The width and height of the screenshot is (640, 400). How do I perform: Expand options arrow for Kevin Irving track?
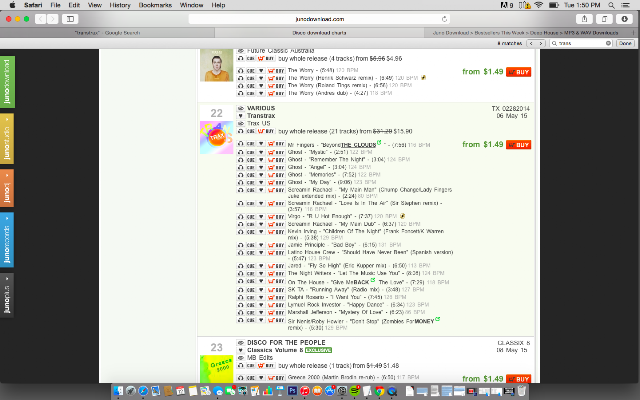point(261,231)
